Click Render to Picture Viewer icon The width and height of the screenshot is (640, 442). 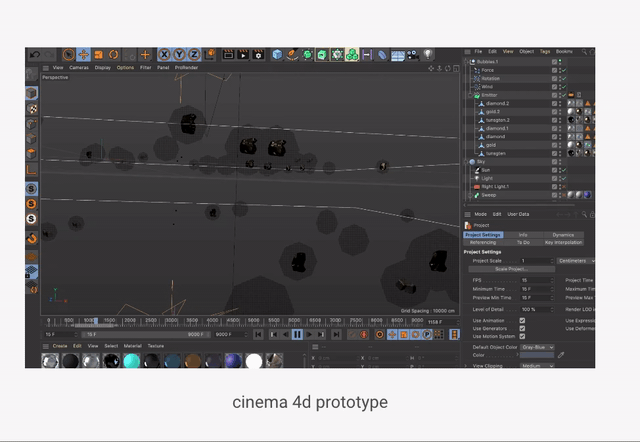coord(243,54)
